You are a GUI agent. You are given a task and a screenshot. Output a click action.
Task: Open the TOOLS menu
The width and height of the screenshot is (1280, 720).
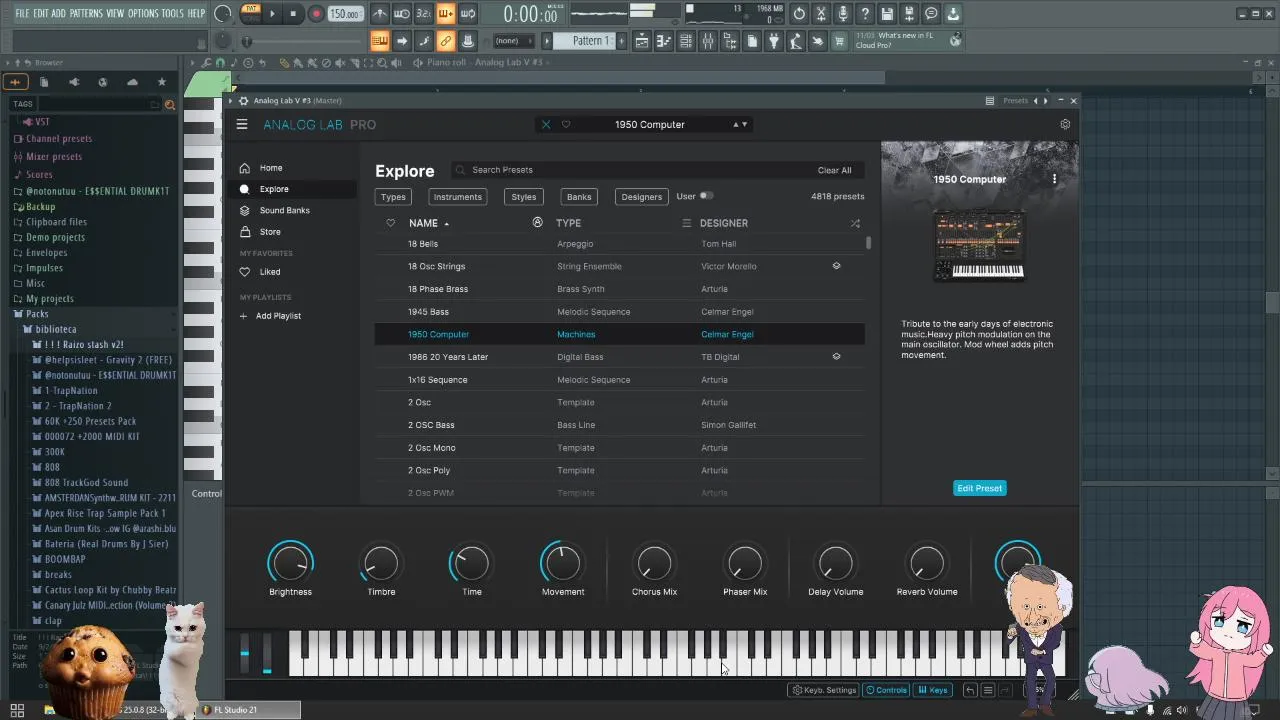[173, 14]
